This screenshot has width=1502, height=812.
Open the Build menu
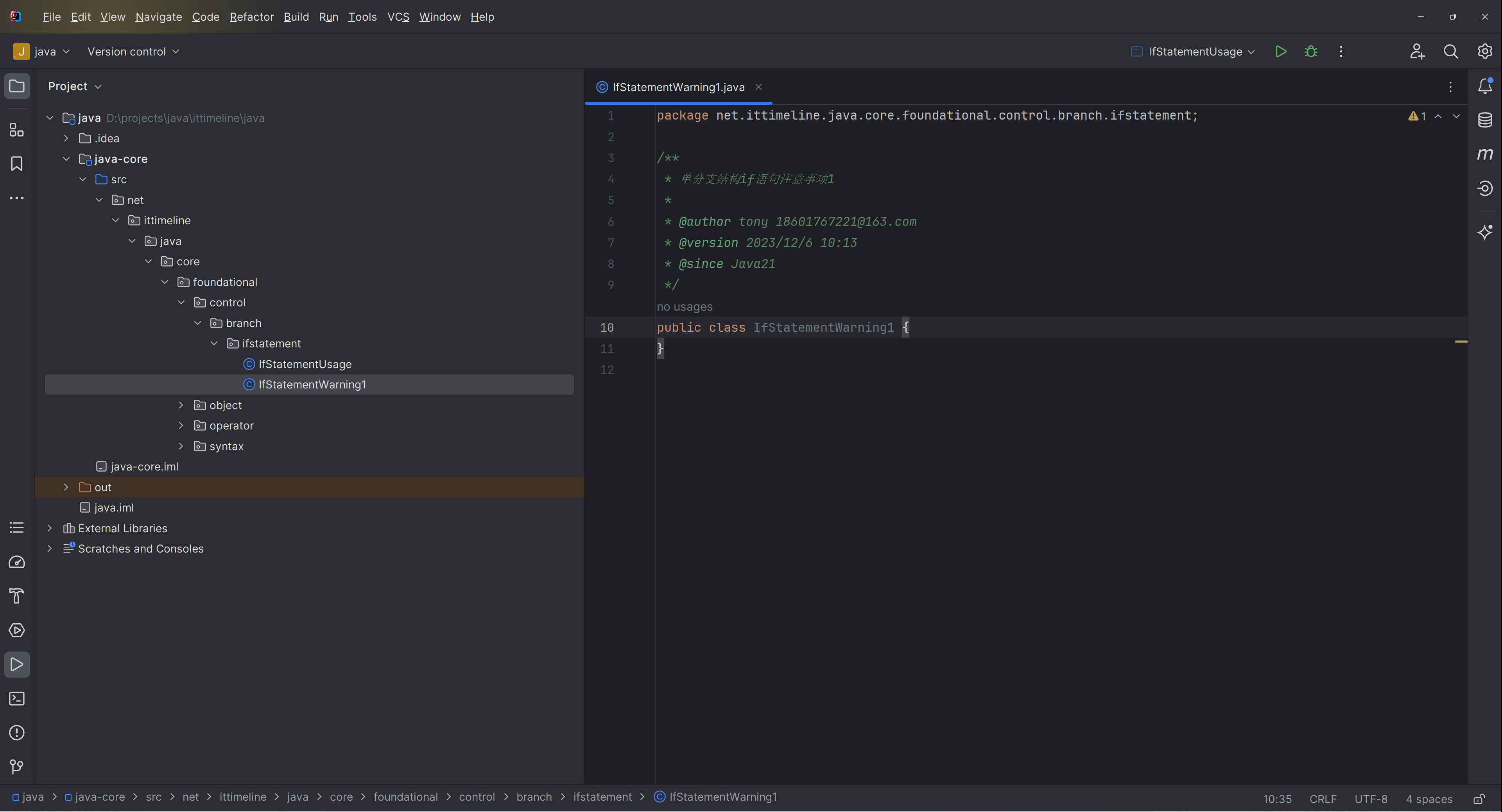click(x=296, y=17)
